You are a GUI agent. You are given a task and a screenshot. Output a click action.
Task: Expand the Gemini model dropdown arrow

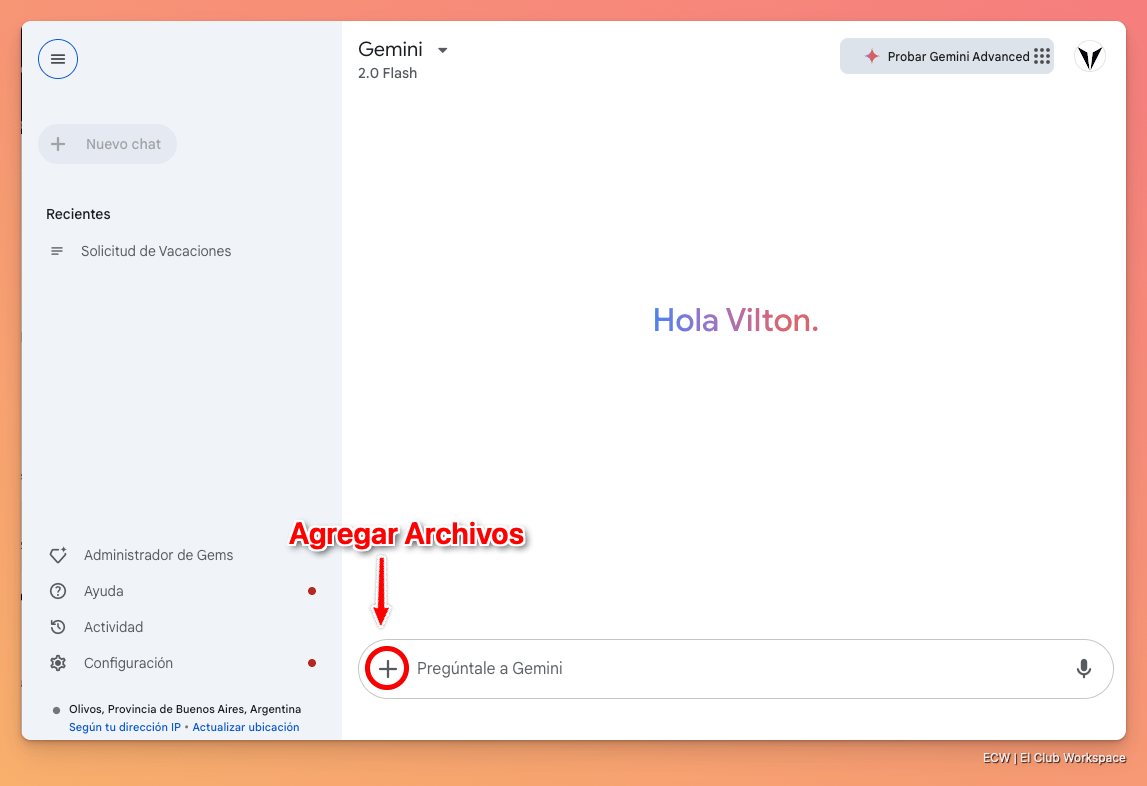point(443,50)
